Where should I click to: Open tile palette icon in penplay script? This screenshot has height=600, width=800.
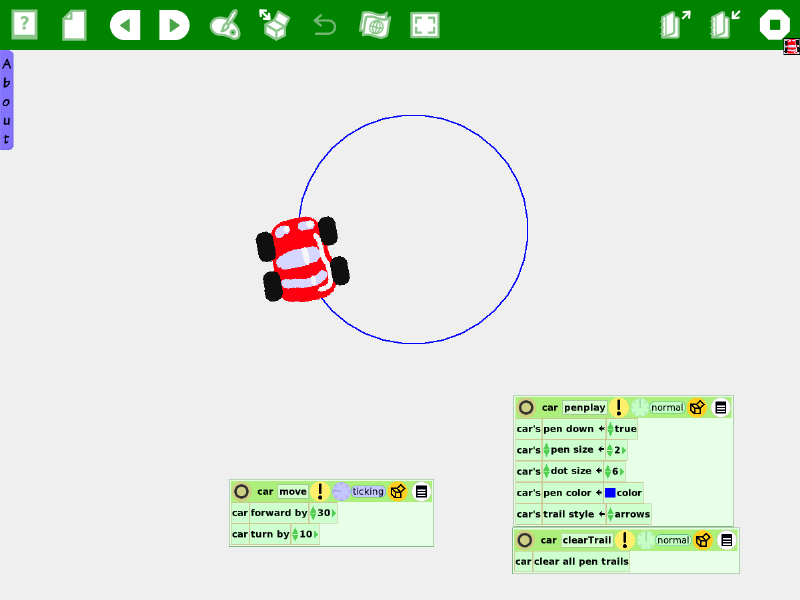click(x=697, y=407)
